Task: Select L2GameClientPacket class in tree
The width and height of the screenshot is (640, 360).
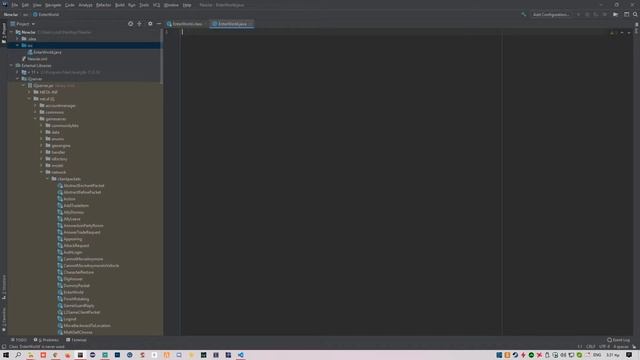Action: [82, 312]
